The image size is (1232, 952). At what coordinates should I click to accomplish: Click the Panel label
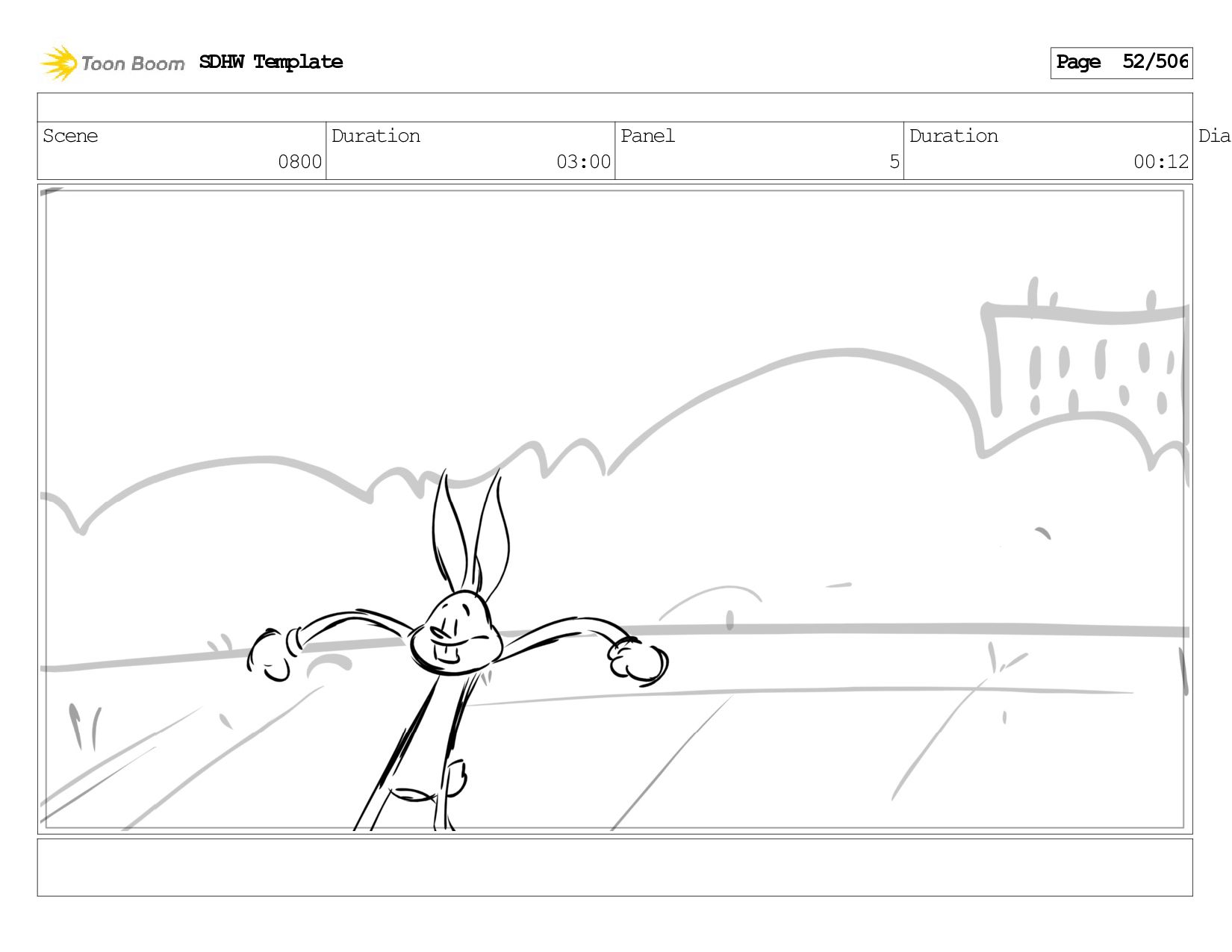point(647,136)
